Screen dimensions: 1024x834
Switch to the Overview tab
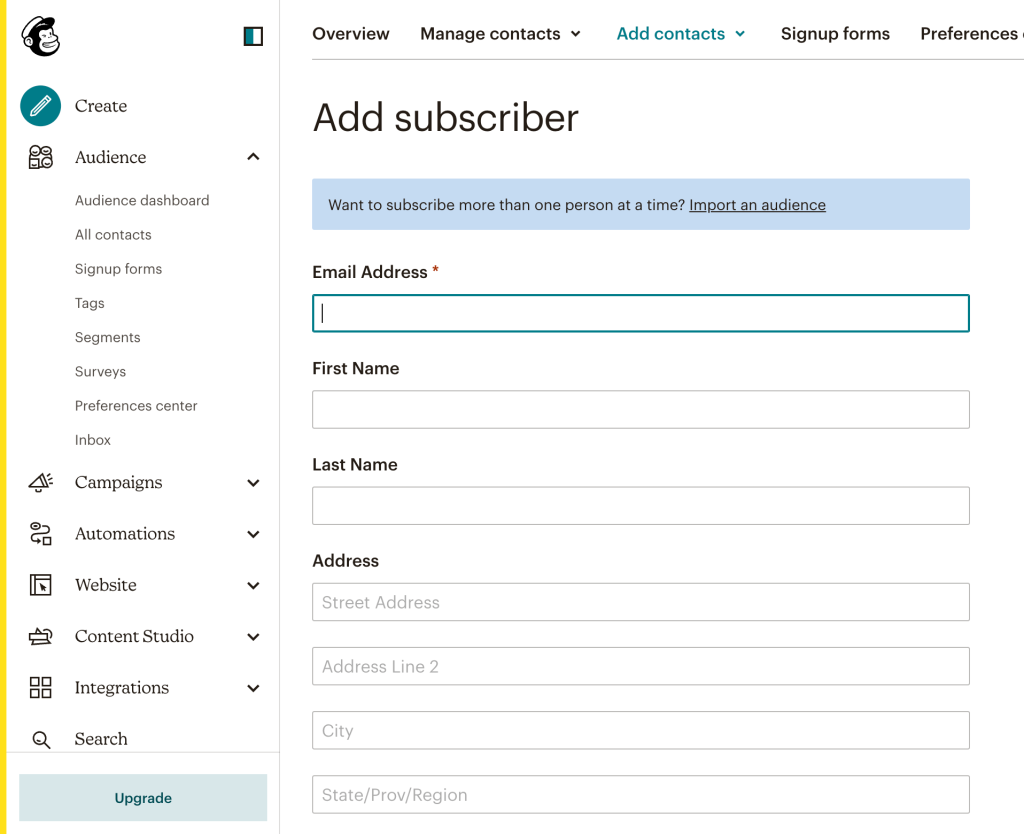coord(351,33)
